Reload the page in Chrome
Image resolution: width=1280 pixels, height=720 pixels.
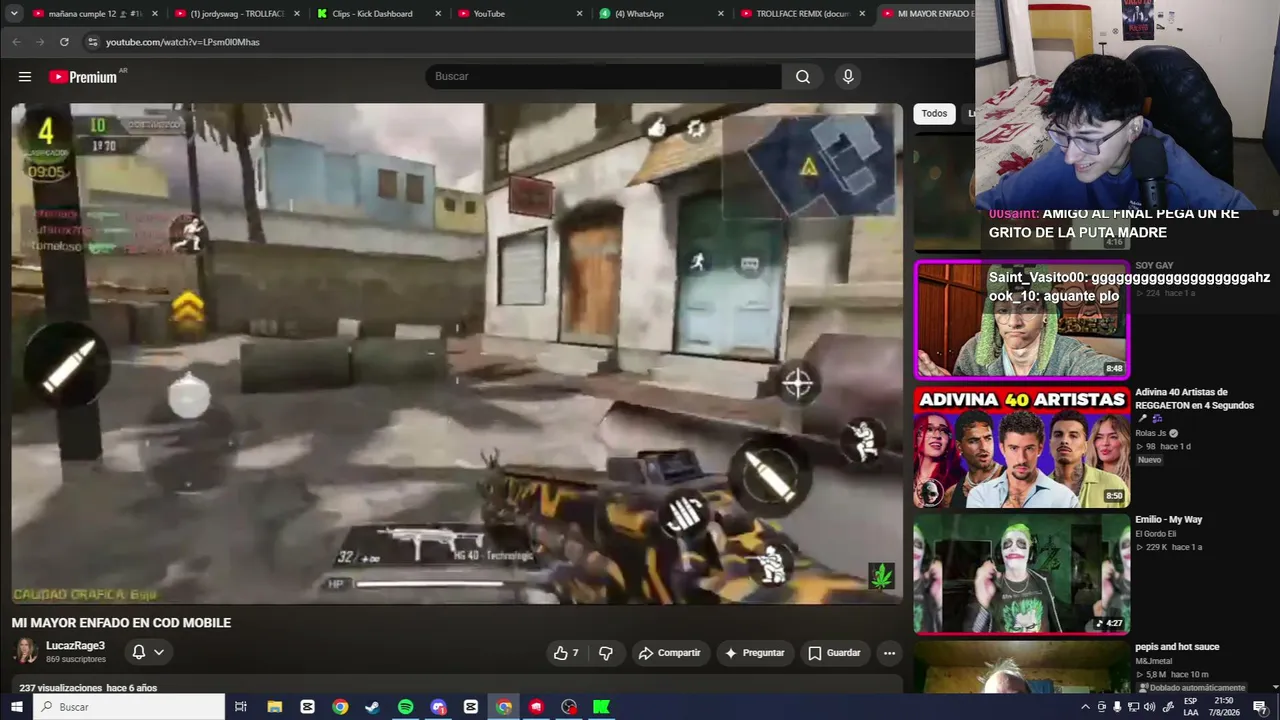click(x=64, y=42)
